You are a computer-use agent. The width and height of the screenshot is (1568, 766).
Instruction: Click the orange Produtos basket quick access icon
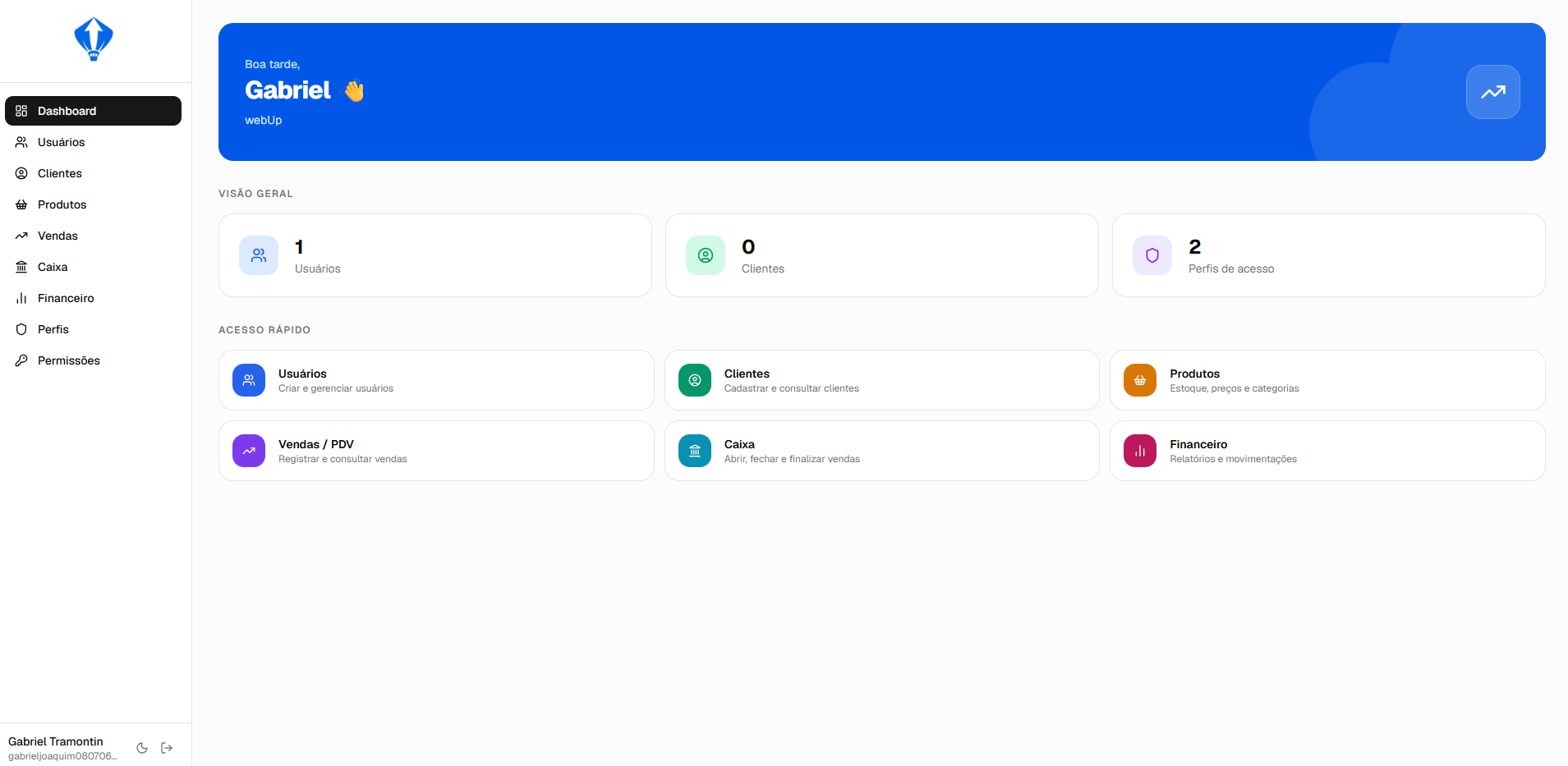tap(1140, 380)
